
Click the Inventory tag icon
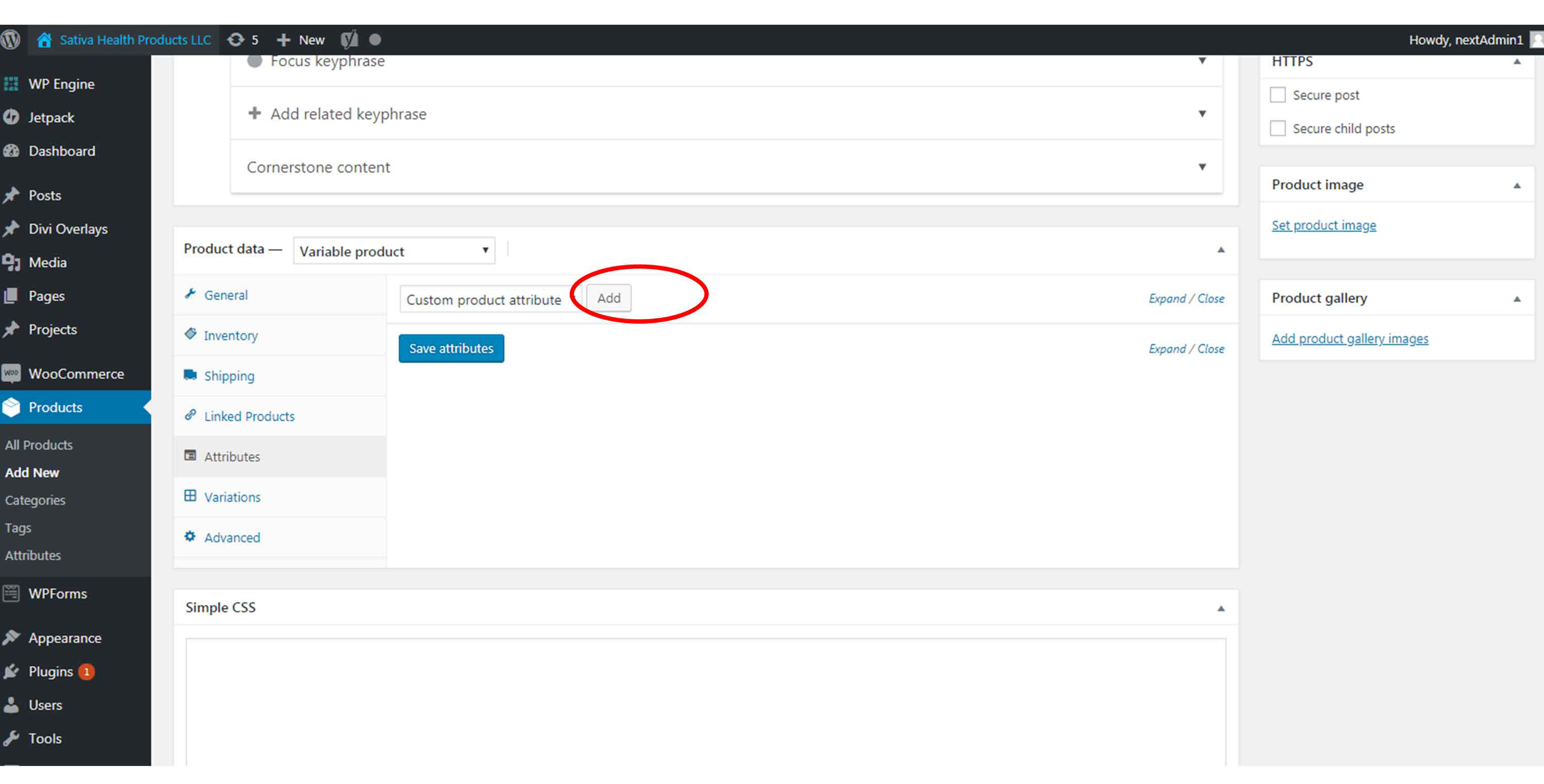[x=190, y=334]
